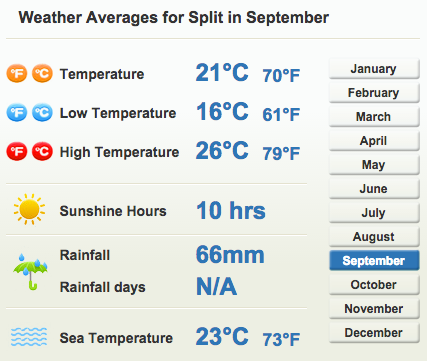This screenshot has width=427, height=361.
Task: Click the sun icon for Sunshine Hours
Action: click(29, 209)
